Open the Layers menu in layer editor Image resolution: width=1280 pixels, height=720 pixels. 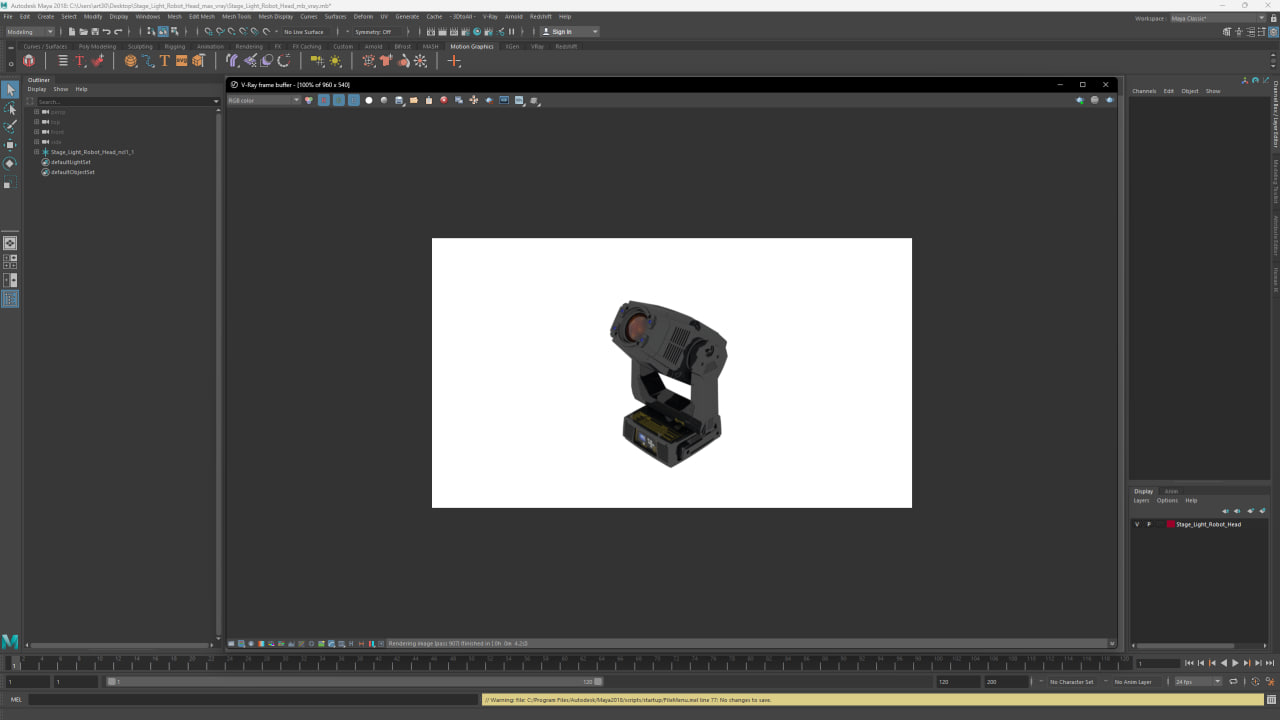[x=1141, y=500]
